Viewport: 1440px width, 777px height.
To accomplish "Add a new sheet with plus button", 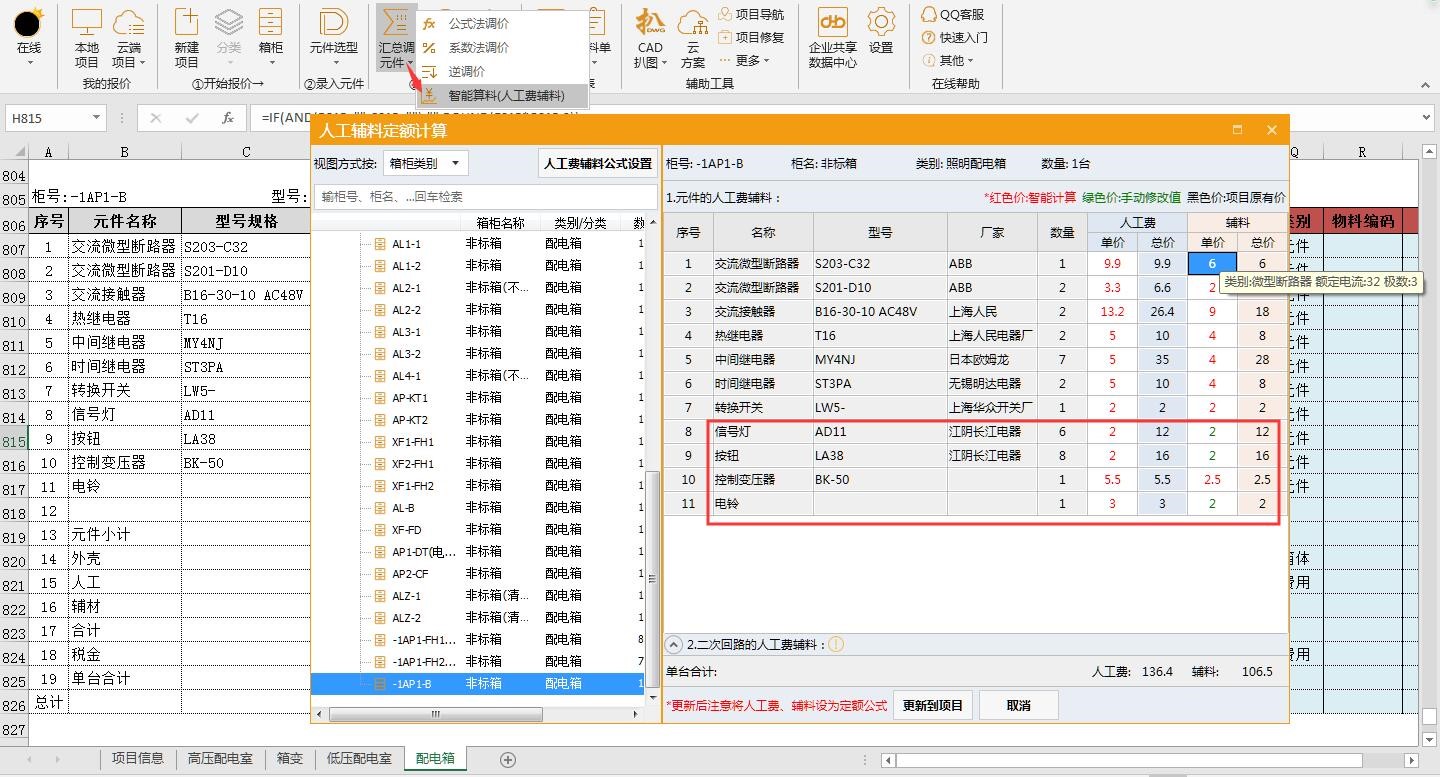I will pyautogui.click(x=508, y=760).
